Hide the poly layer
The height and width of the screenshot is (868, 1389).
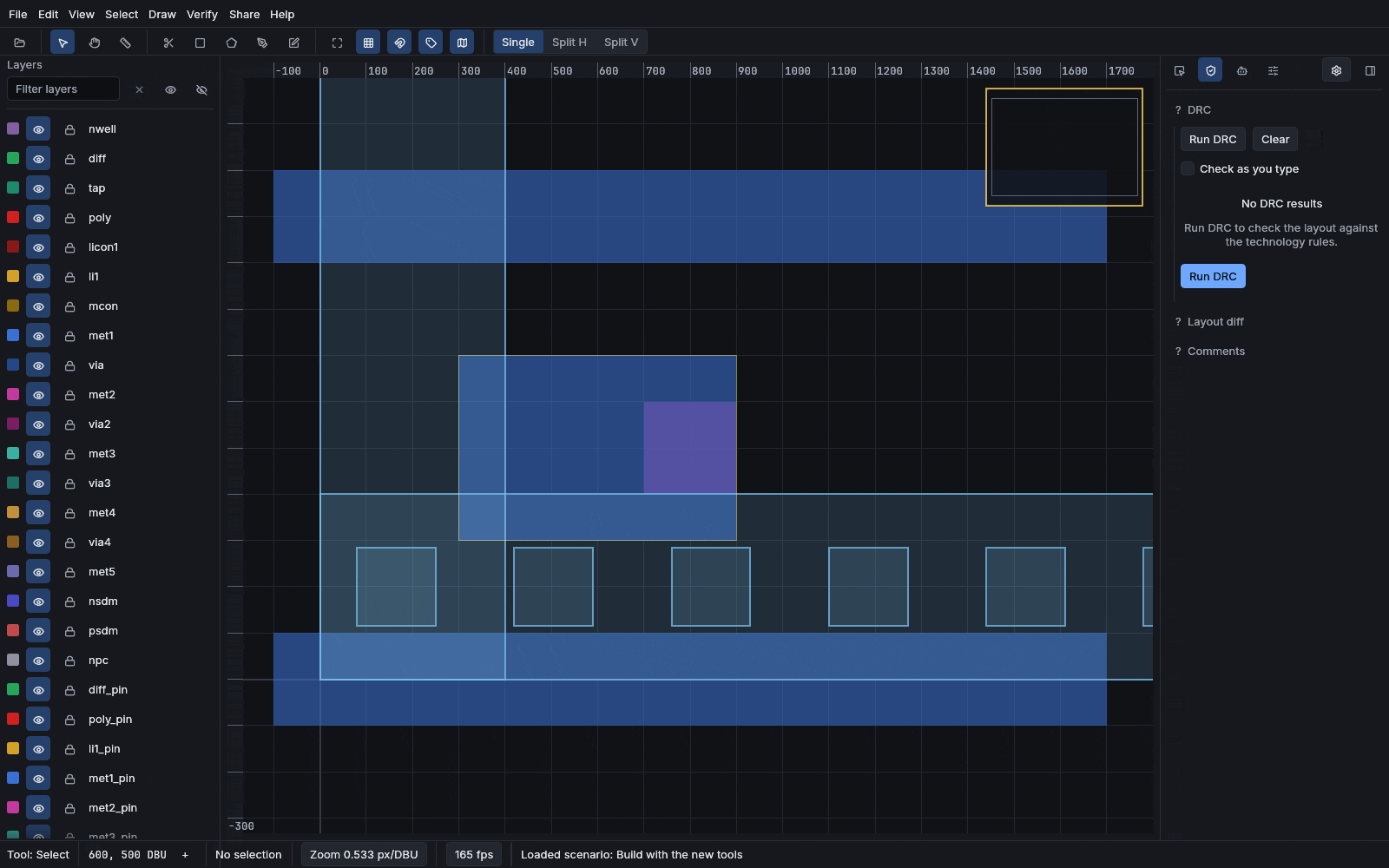pyautogui.click(x=38, y=218)
